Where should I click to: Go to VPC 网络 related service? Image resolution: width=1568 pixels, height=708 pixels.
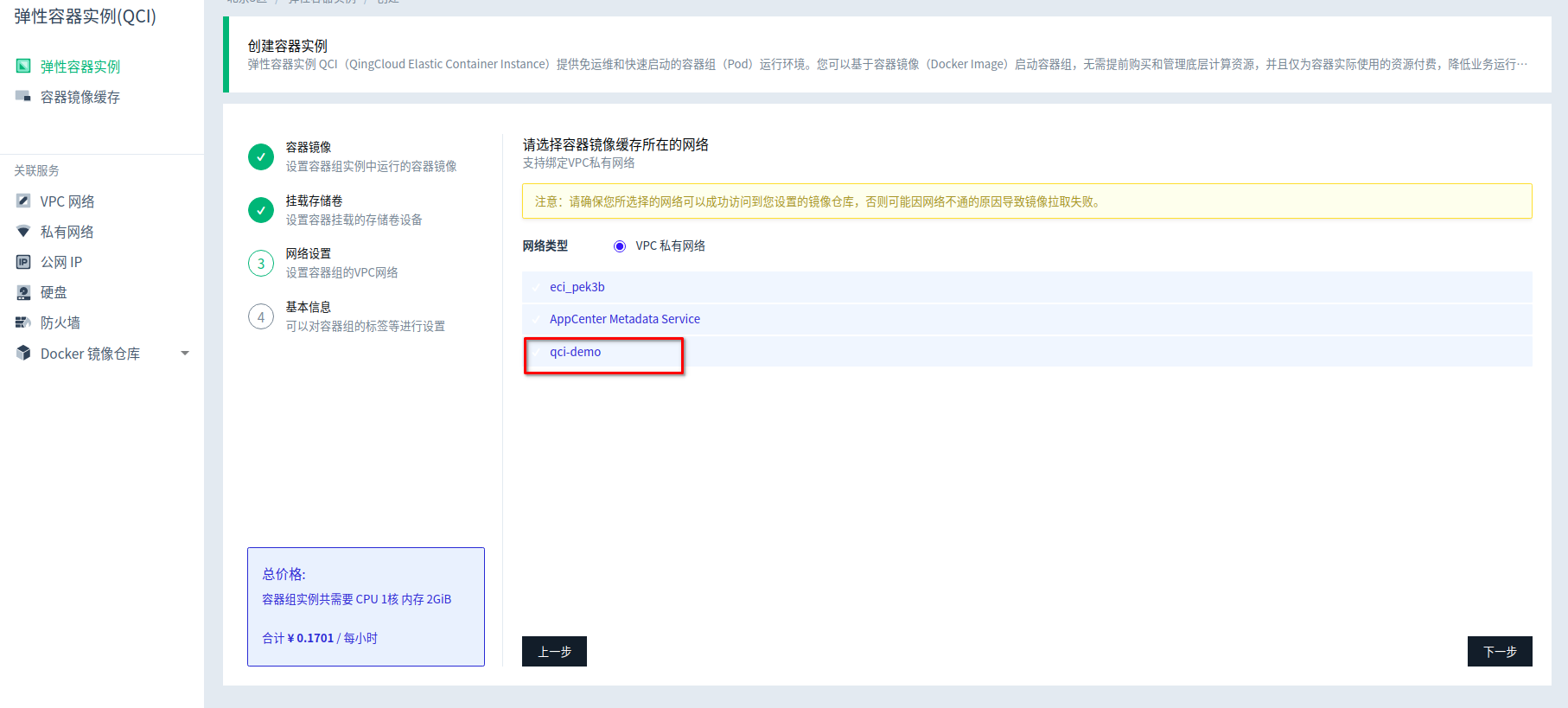pos(67,201)
